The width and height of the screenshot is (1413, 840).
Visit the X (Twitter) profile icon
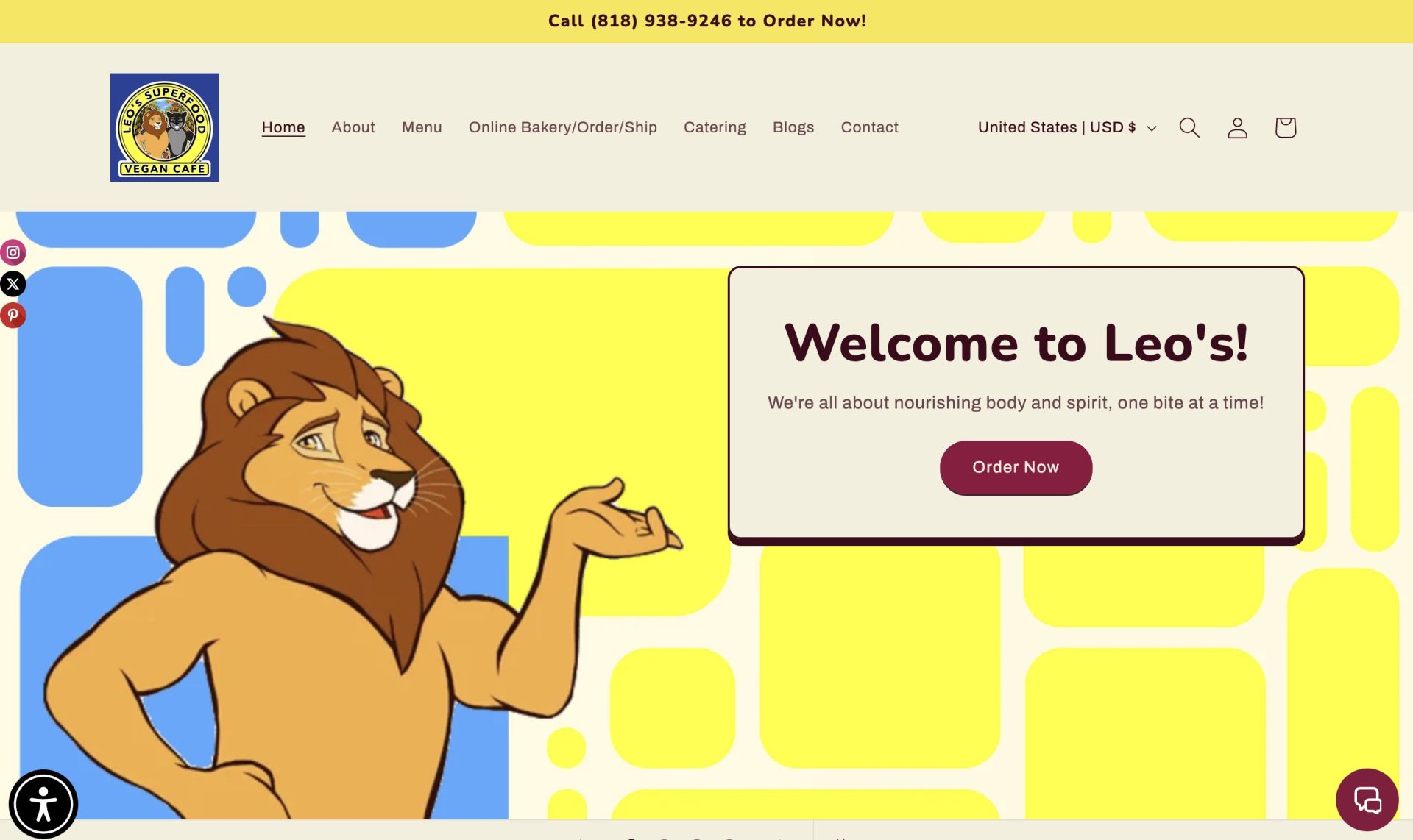pyautogui.click(x=13, y=284)
